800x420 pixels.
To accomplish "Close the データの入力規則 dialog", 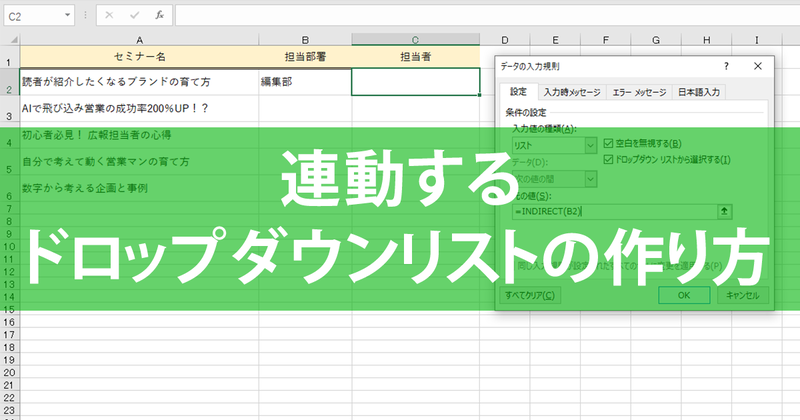I will (x=758, y=66).
